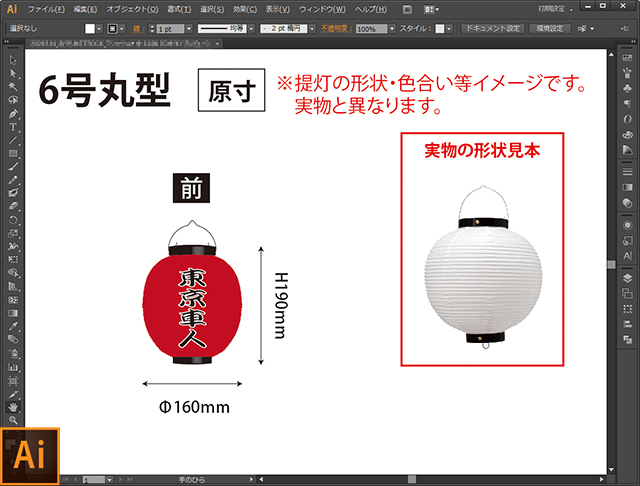Open the Artboards panel icon
This screenshot has height=486, width=640.
pos(627,293)
